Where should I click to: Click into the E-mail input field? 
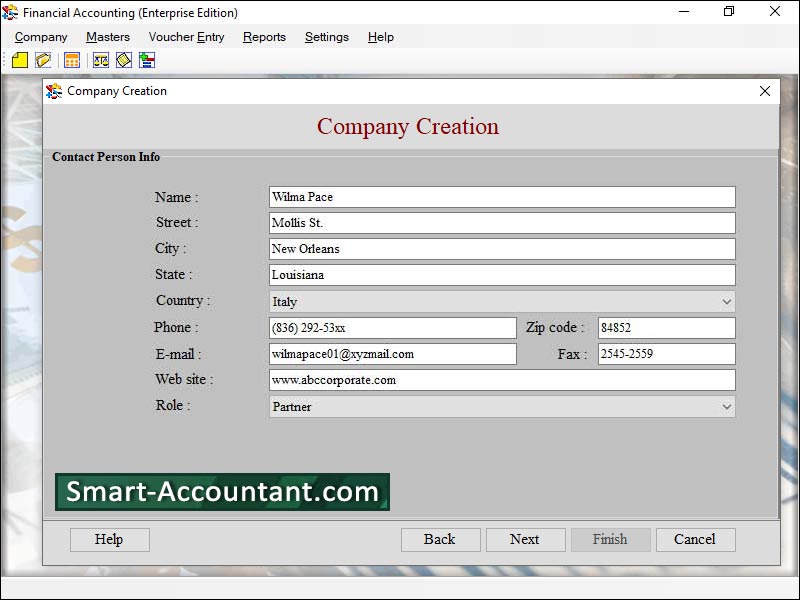392,354
